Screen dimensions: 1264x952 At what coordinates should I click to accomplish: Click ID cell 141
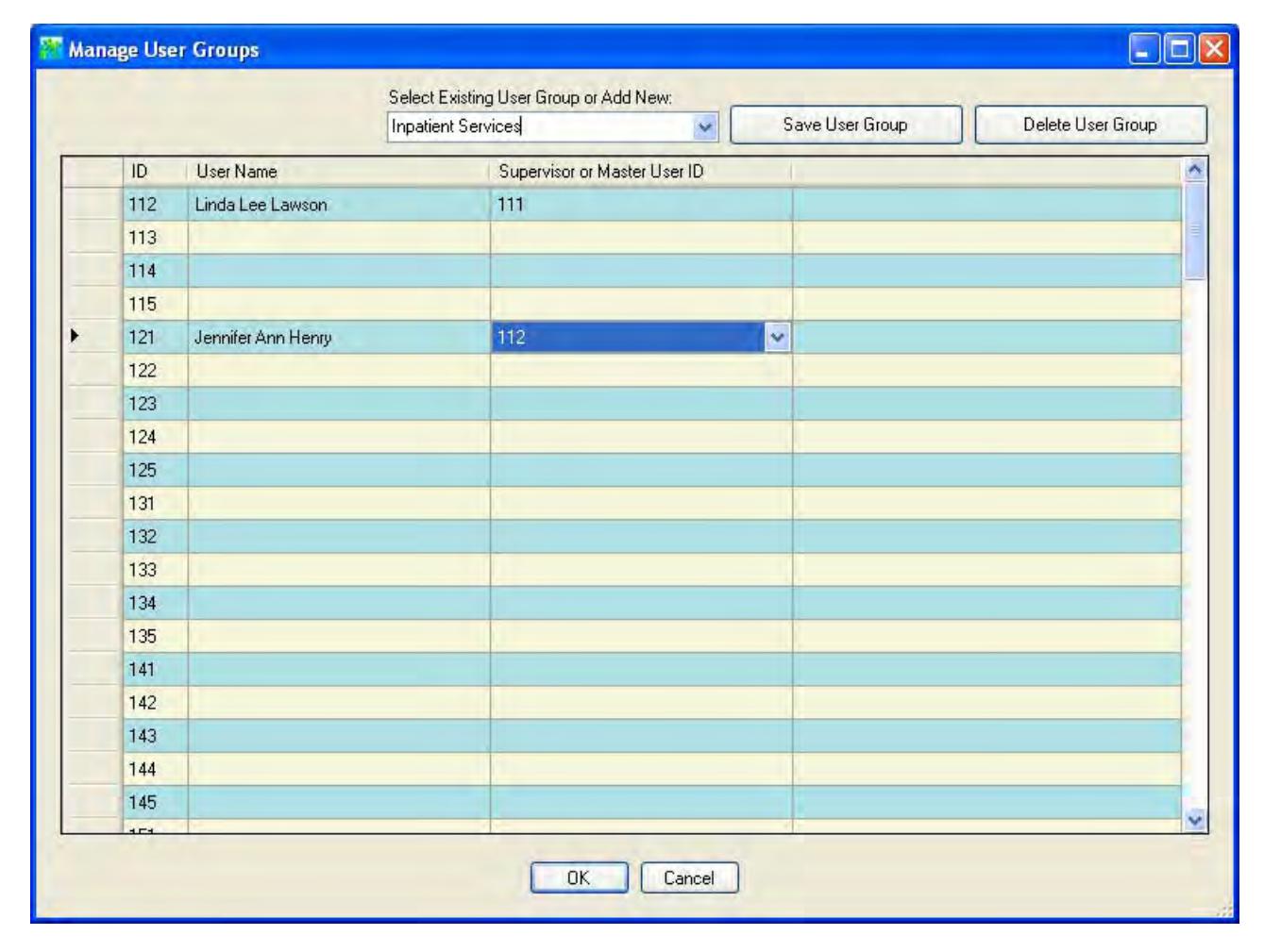[x=156, y=670]
